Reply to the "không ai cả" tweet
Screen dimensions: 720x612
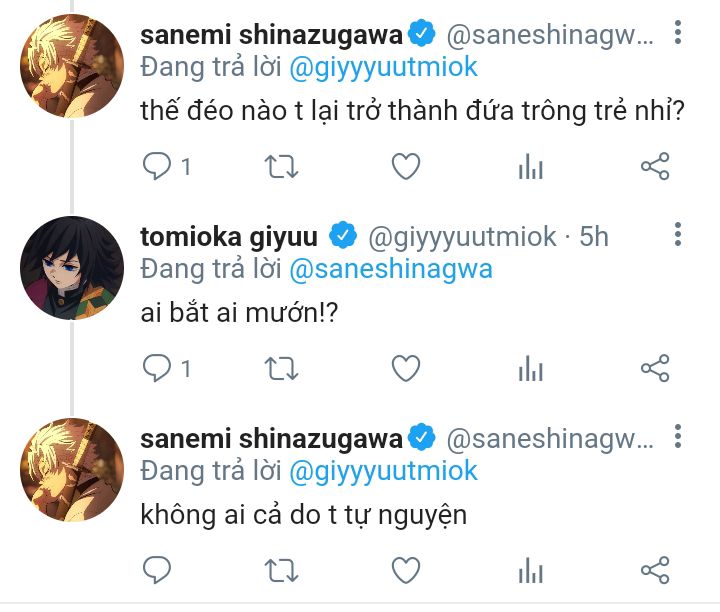157,570
